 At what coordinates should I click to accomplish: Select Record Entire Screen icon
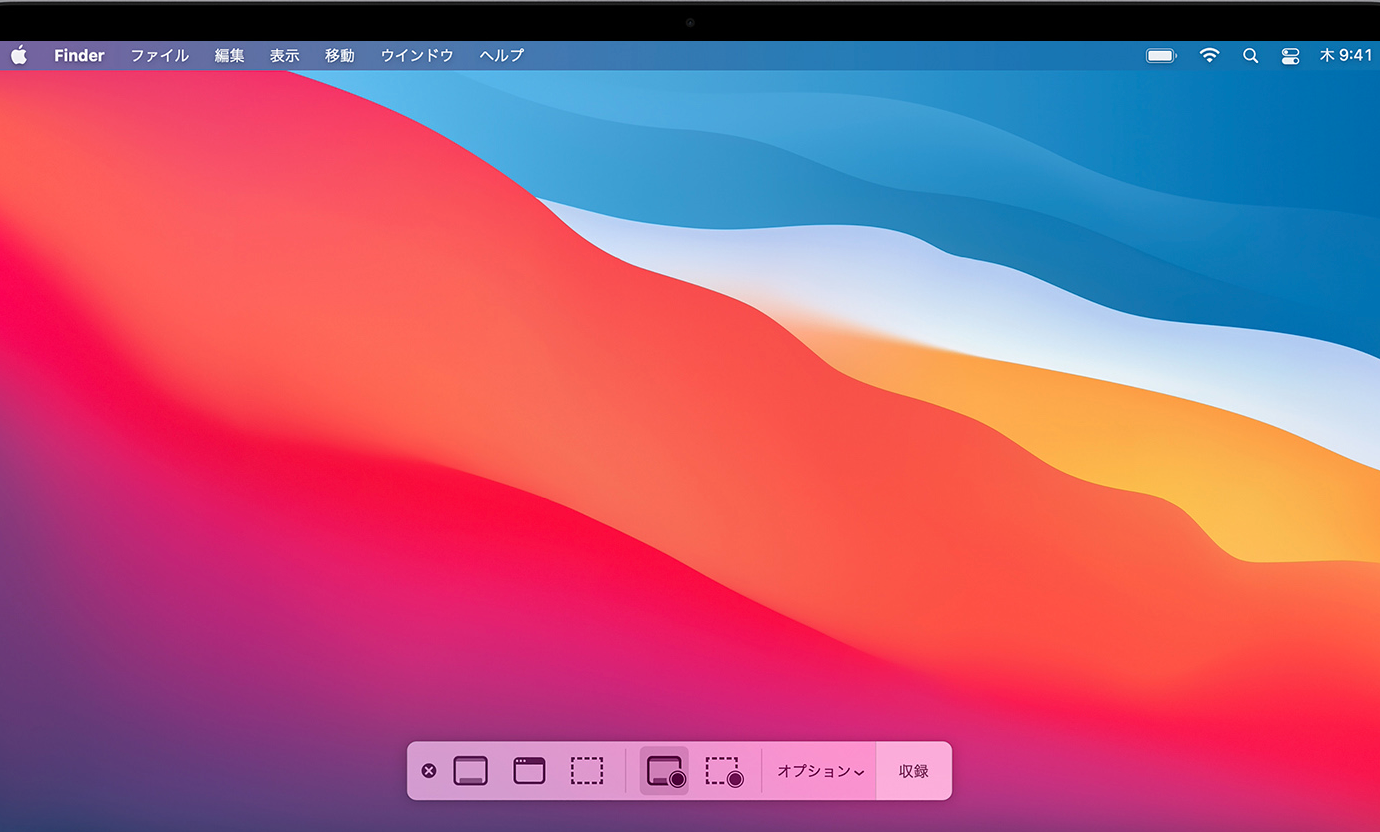(665, 771)
